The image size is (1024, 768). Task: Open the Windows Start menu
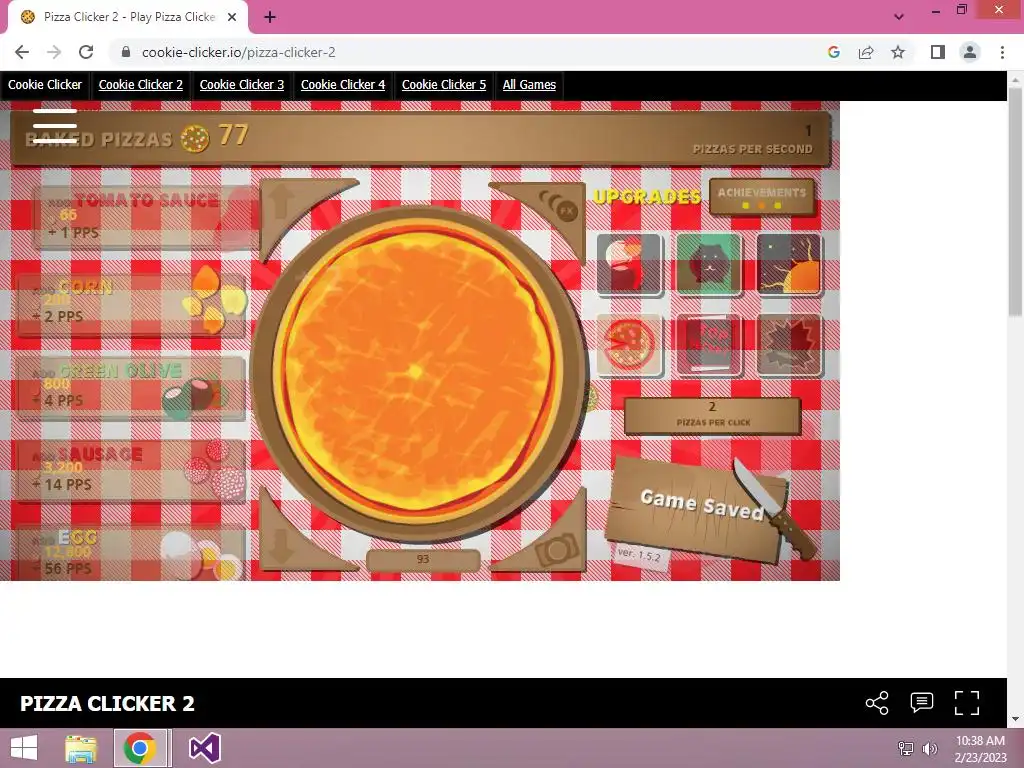(x=24, y=748)
